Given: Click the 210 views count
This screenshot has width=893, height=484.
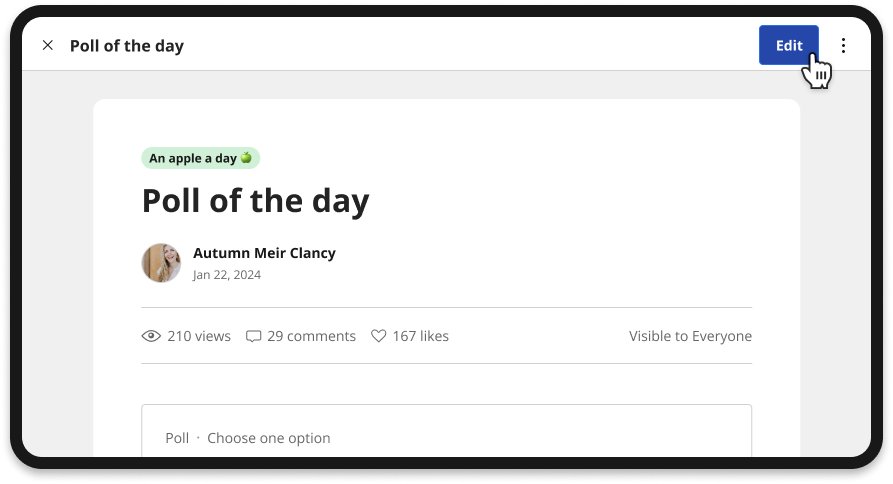Looking at the screenshot, I should (x=199, y=336).
